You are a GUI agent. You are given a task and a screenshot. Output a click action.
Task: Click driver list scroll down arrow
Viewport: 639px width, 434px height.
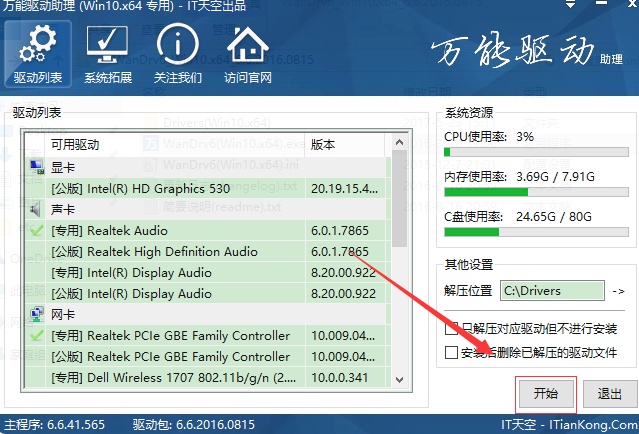point(399,379)
